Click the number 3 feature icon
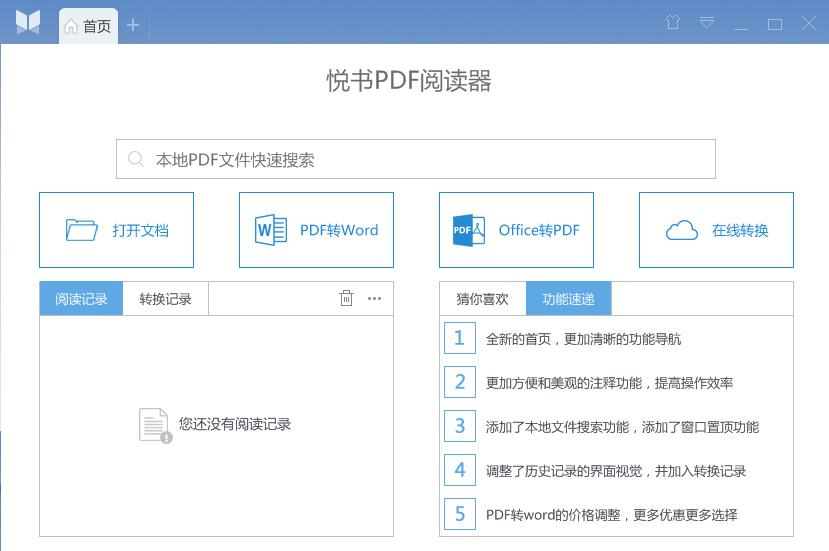The width and height of the screenshot is (829, 551). pos(459,426)
